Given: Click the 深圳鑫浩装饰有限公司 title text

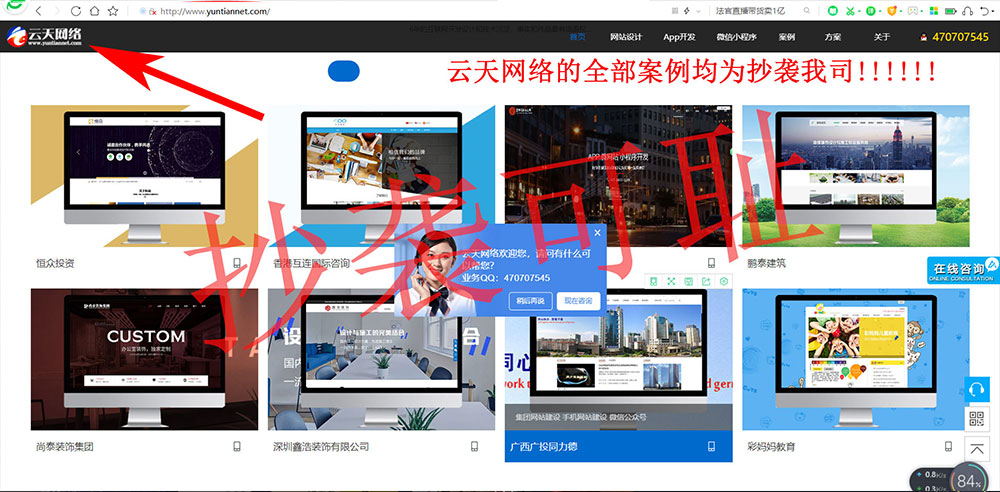Looking at the screenshot, I should click(x=321, y=447).
